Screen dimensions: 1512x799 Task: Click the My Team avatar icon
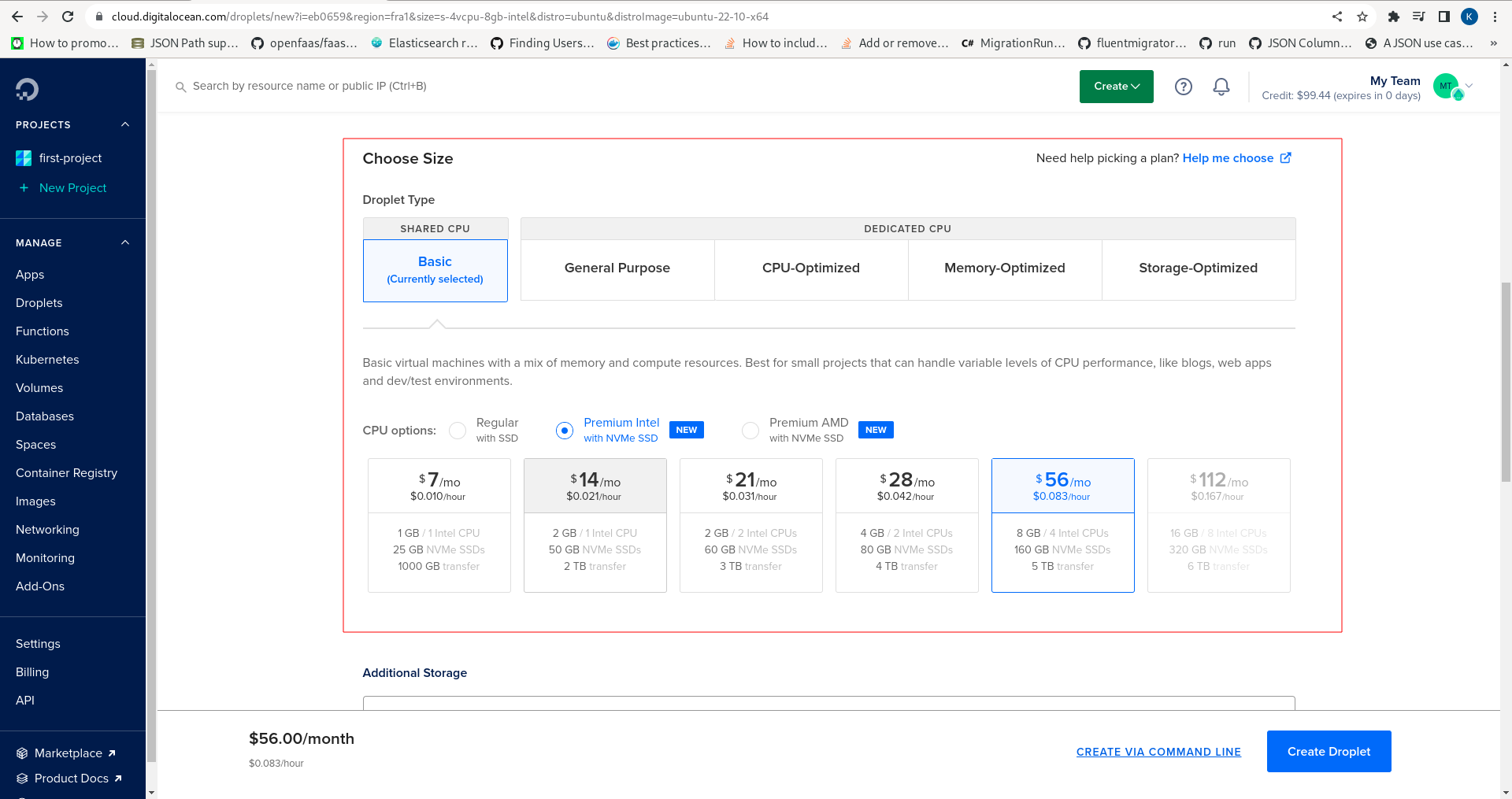coord(1447,87)
